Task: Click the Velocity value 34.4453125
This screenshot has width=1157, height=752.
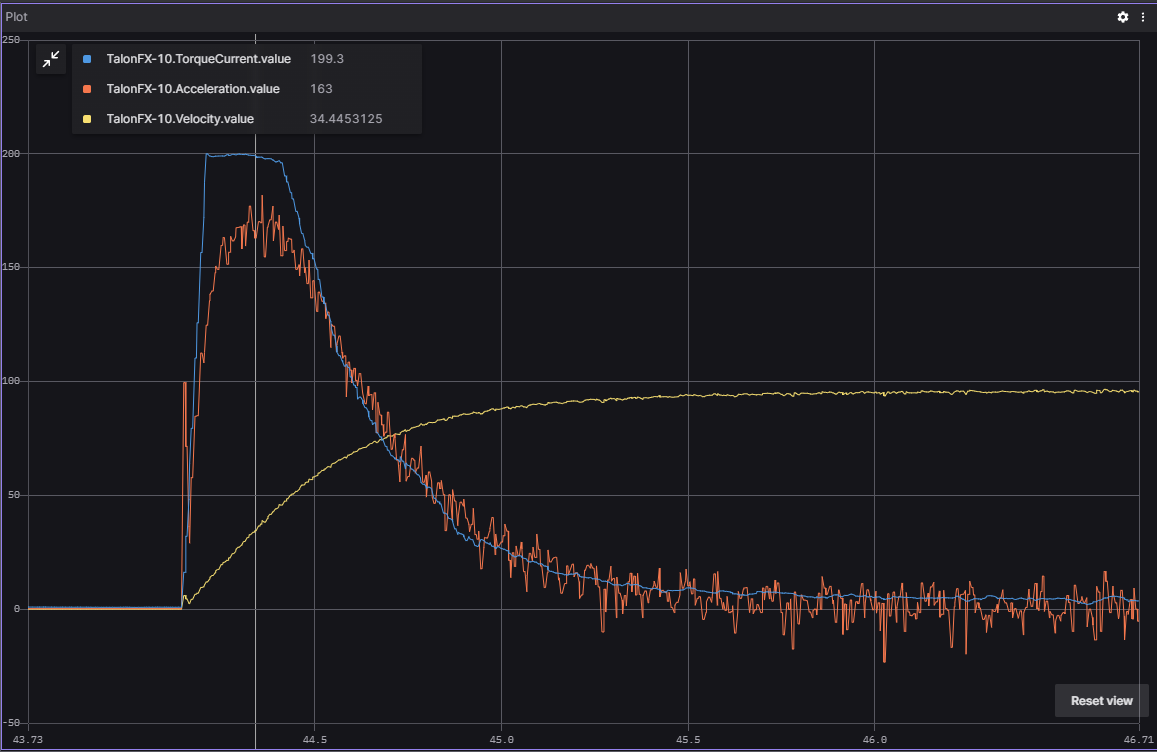Action: [345, 119]
